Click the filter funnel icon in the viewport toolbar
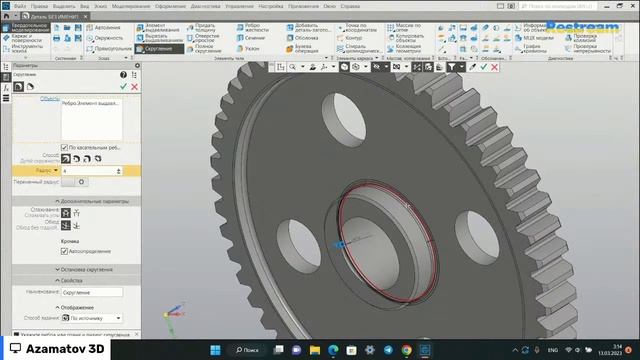640x360 pixels. point(451,67)
